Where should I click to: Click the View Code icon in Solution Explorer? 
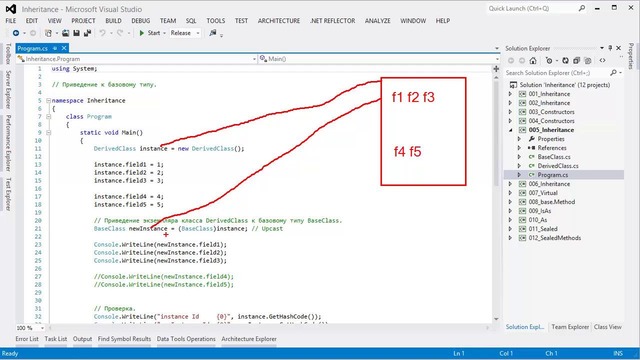click(x=602, y=61)
